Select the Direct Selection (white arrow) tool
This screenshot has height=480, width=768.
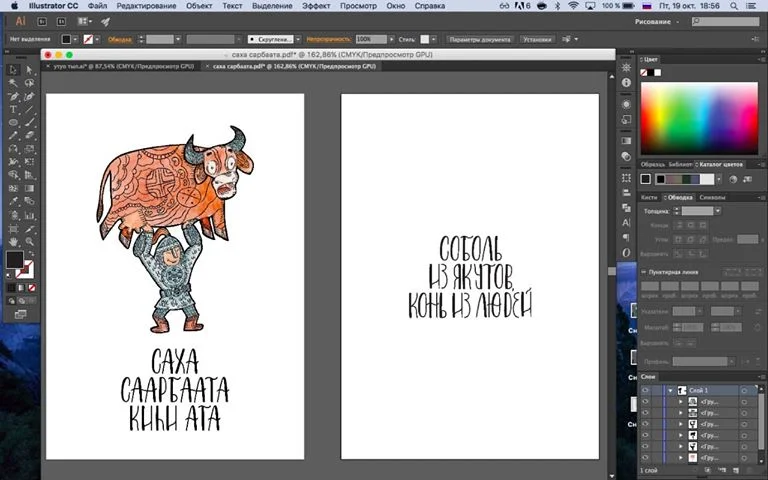click(29, 70)
